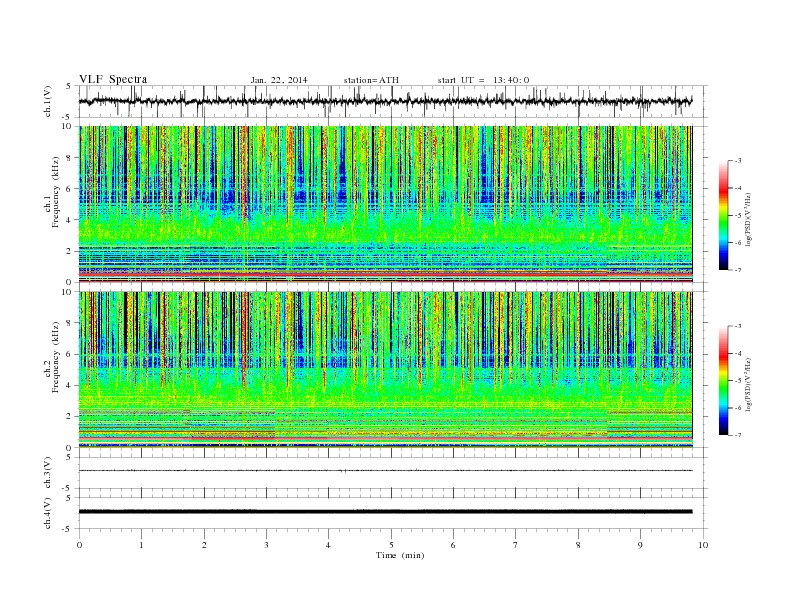Click the time axis tick label "7"
Image resolution: width=792 pixels, height=612 pixels.
(x=516, y=545)
